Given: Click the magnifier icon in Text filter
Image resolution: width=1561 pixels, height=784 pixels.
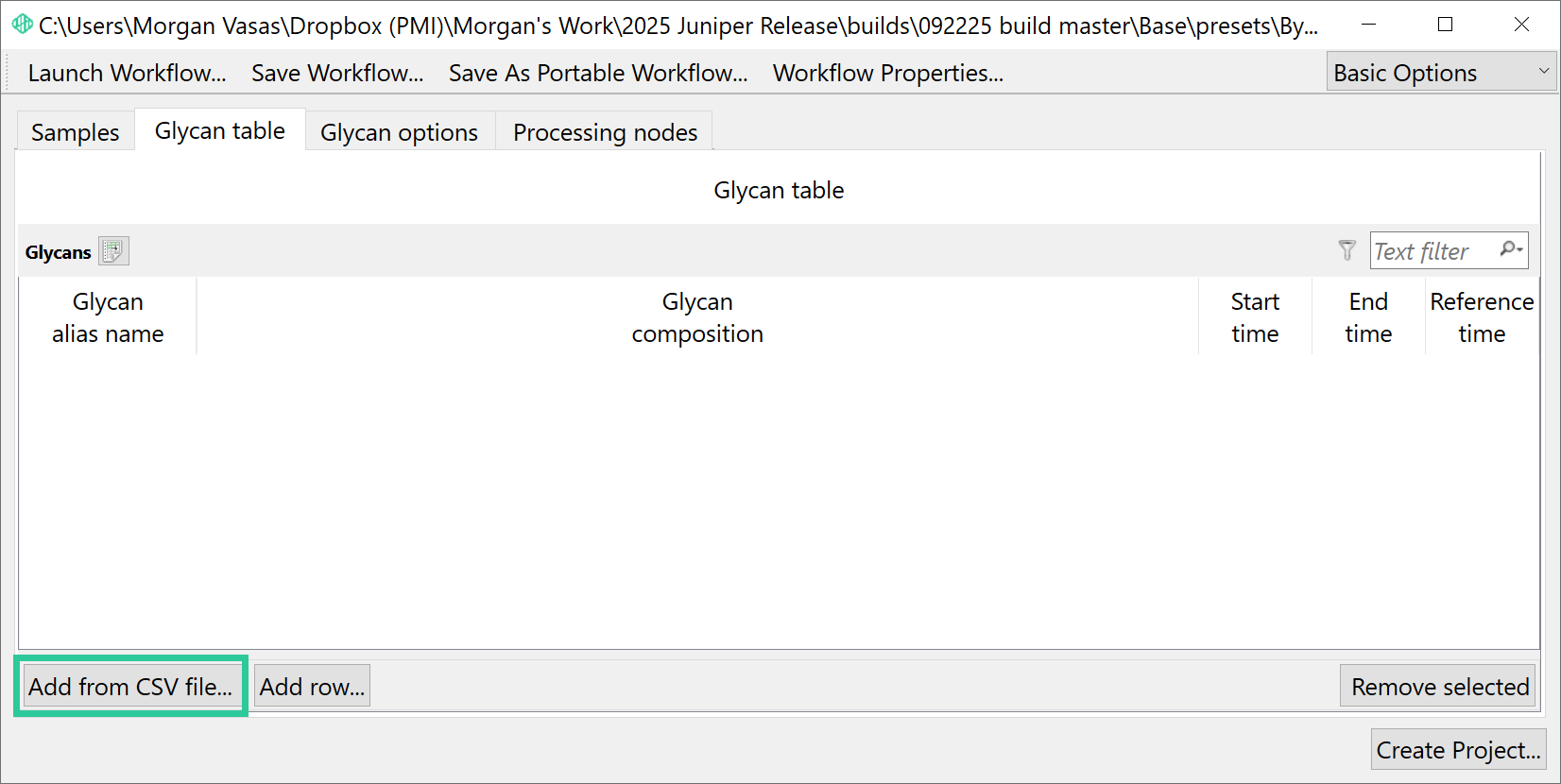Looking at the screenshot, I should pyautogui.click(x=1511, y=249).
